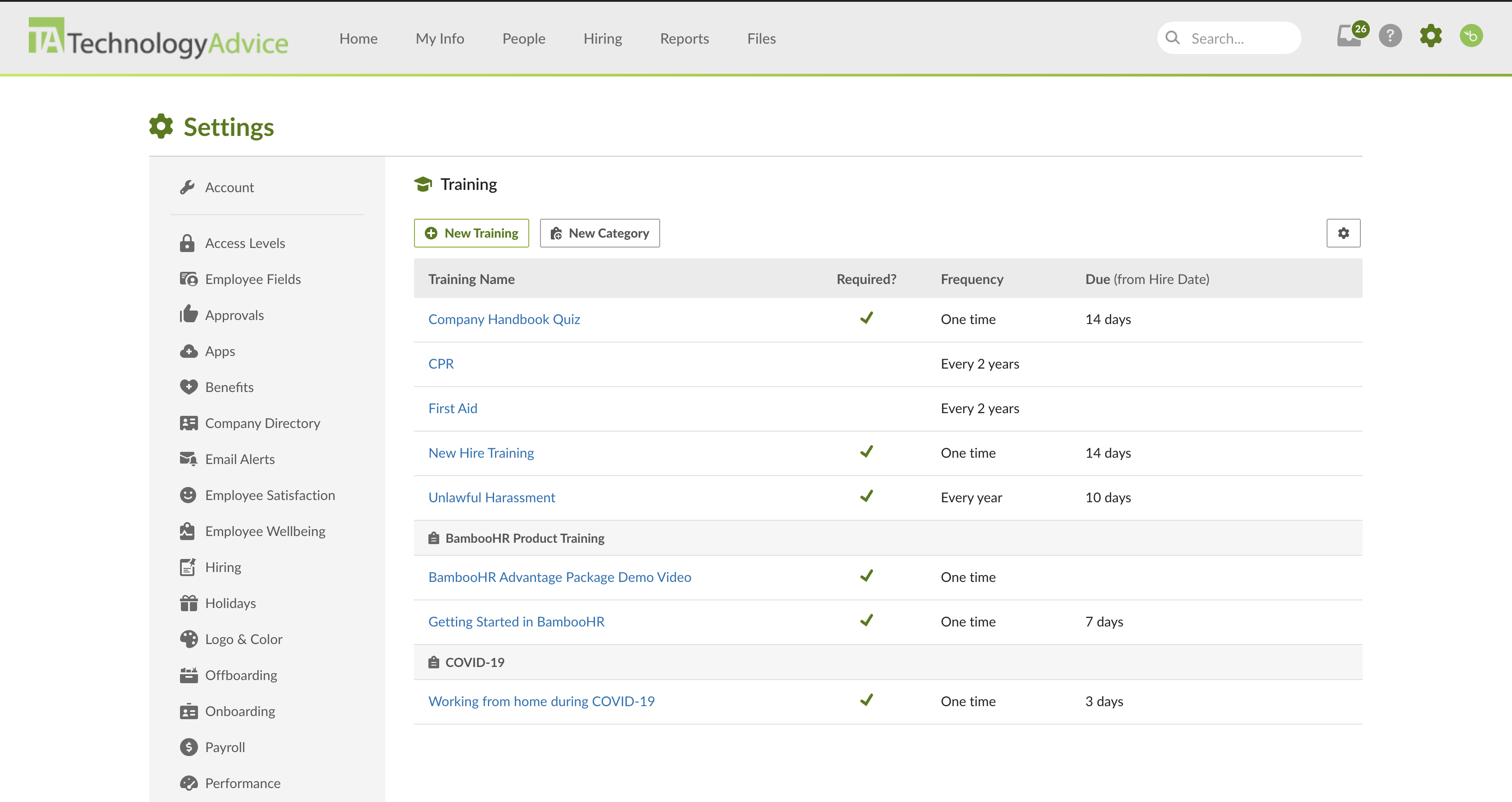Screen dimensions: 1512x802
Task: Click the Apps cloud icon
Action: pyautogui.click(x=189, y=351)
